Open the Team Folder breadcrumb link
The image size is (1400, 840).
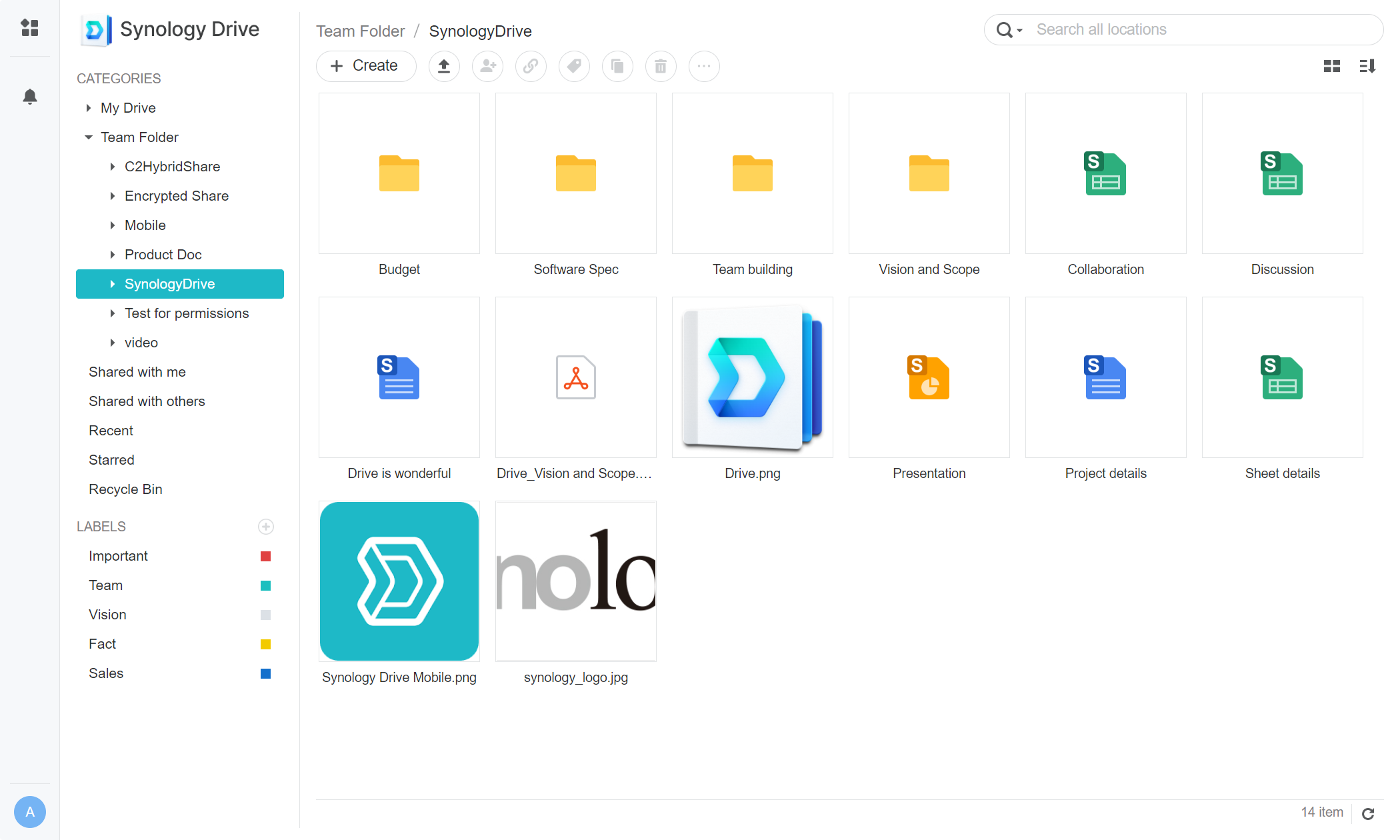coord(360,31)
